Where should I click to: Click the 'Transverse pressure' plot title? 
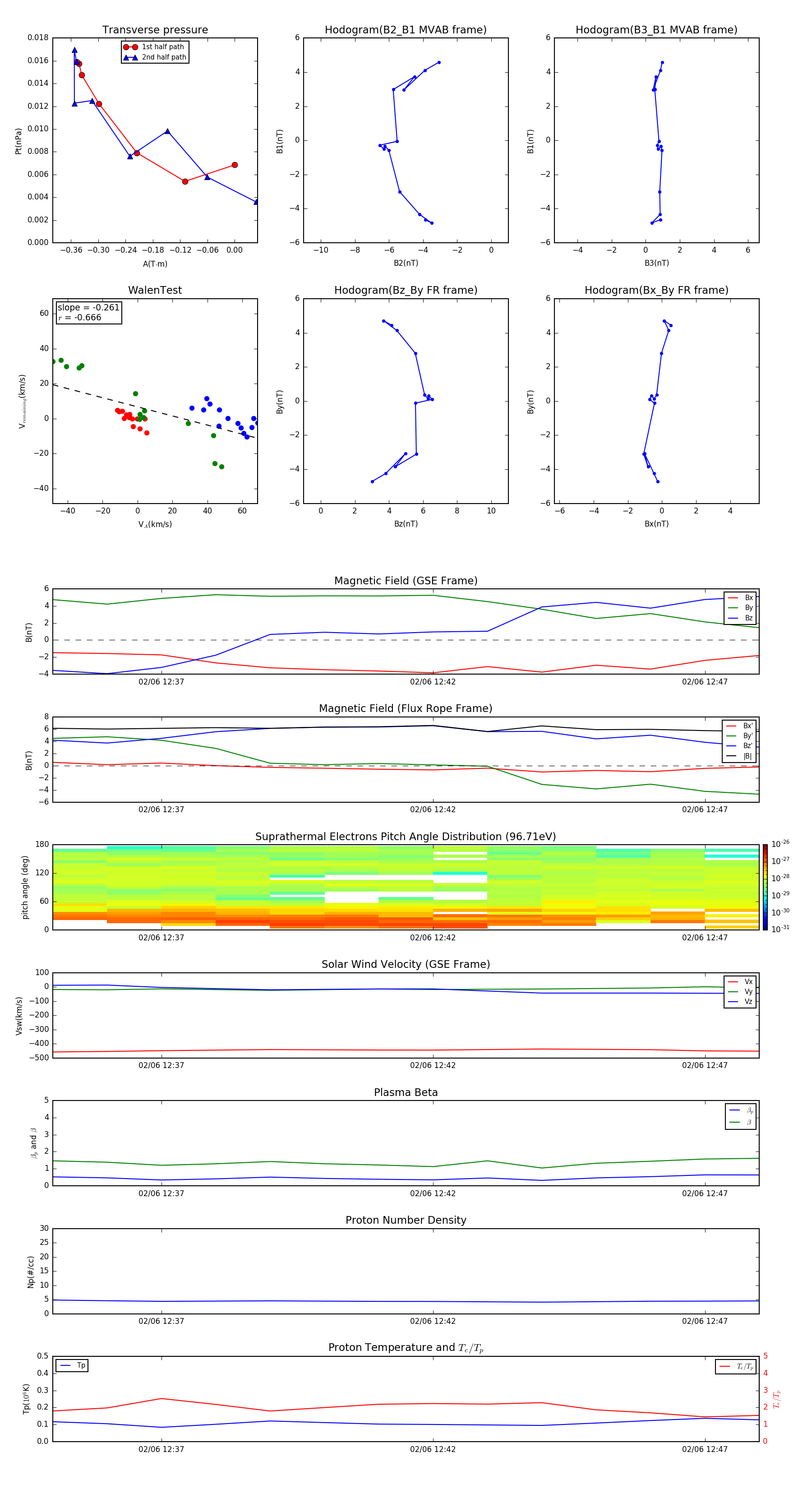(x=155, y=30)
